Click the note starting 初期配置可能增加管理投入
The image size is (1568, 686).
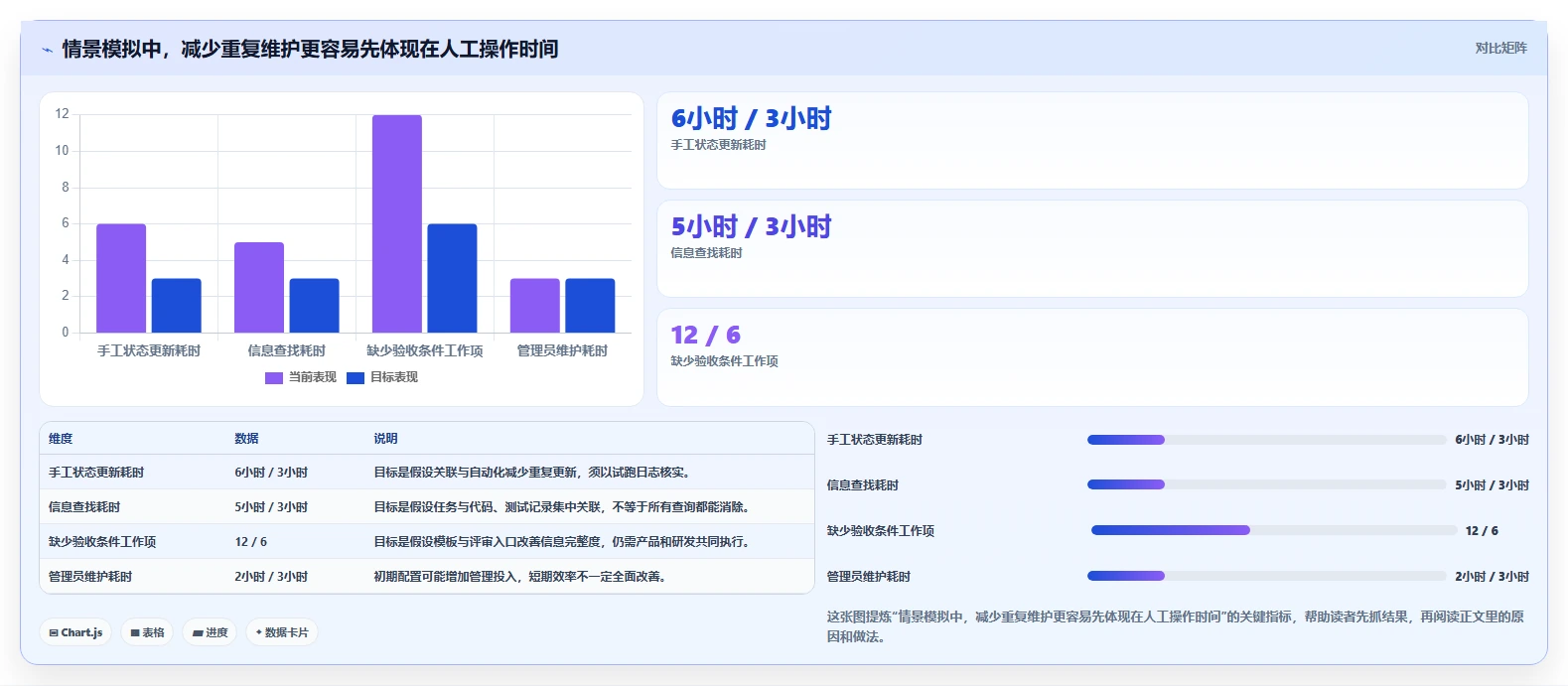pos(519,577)
